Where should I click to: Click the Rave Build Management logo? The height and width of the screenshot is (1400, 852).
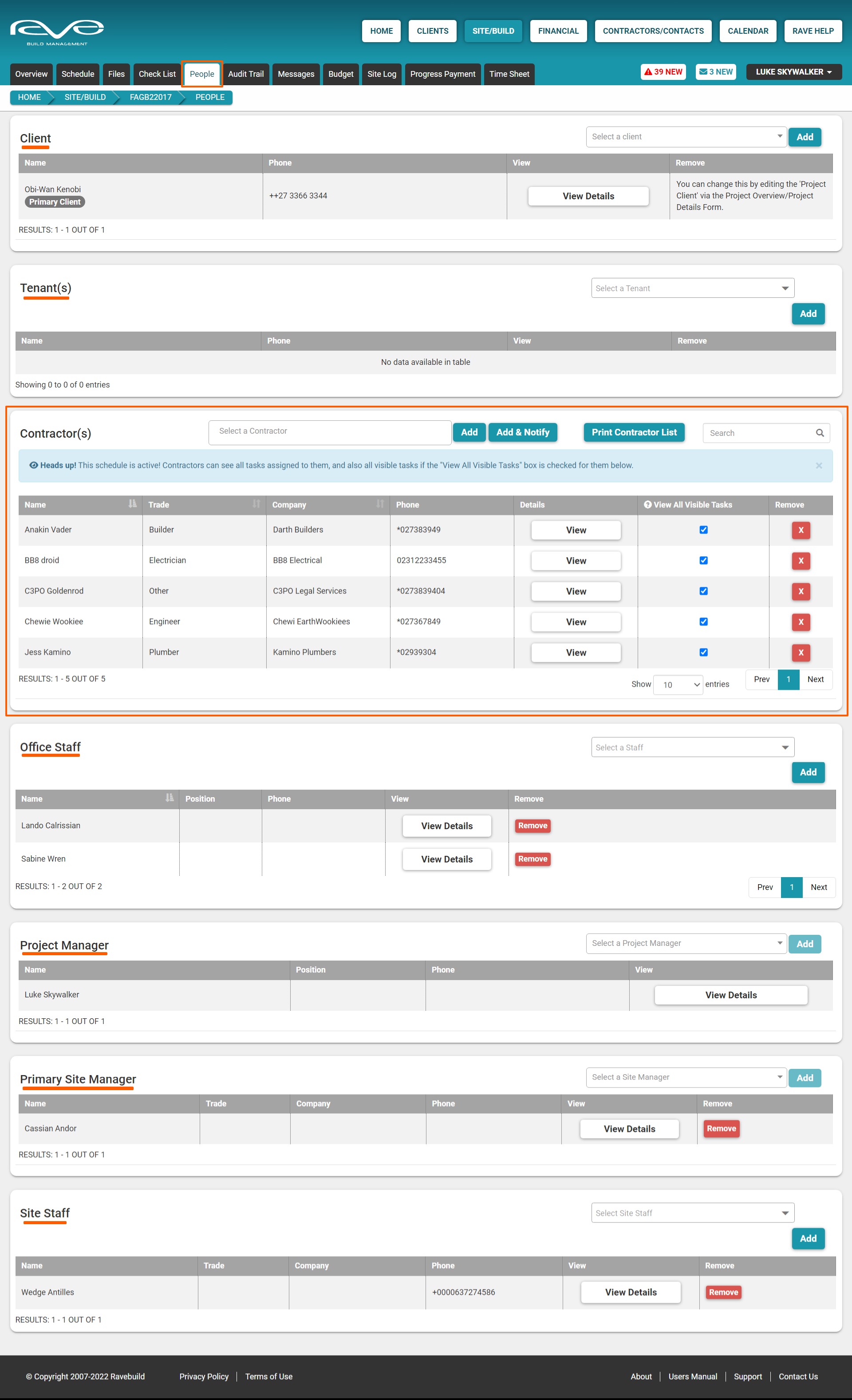pos(57,32)
